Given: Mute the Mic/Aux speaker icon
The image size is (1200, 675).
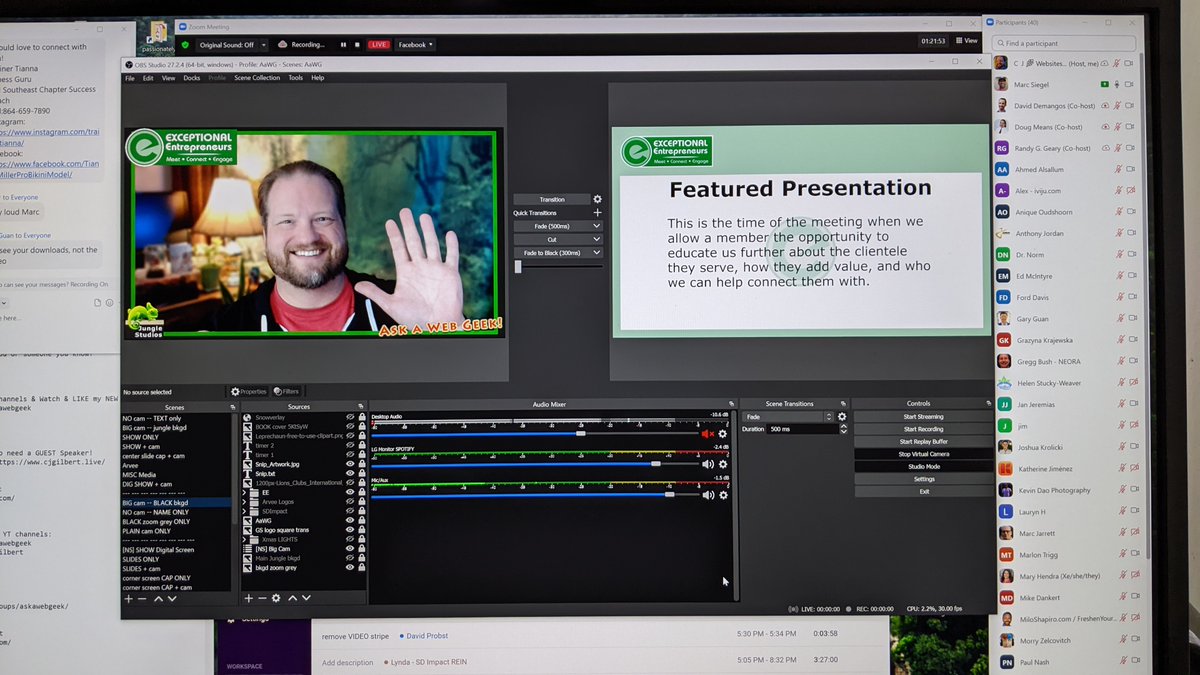Looking at the screenshot, I should coord(708,495).
